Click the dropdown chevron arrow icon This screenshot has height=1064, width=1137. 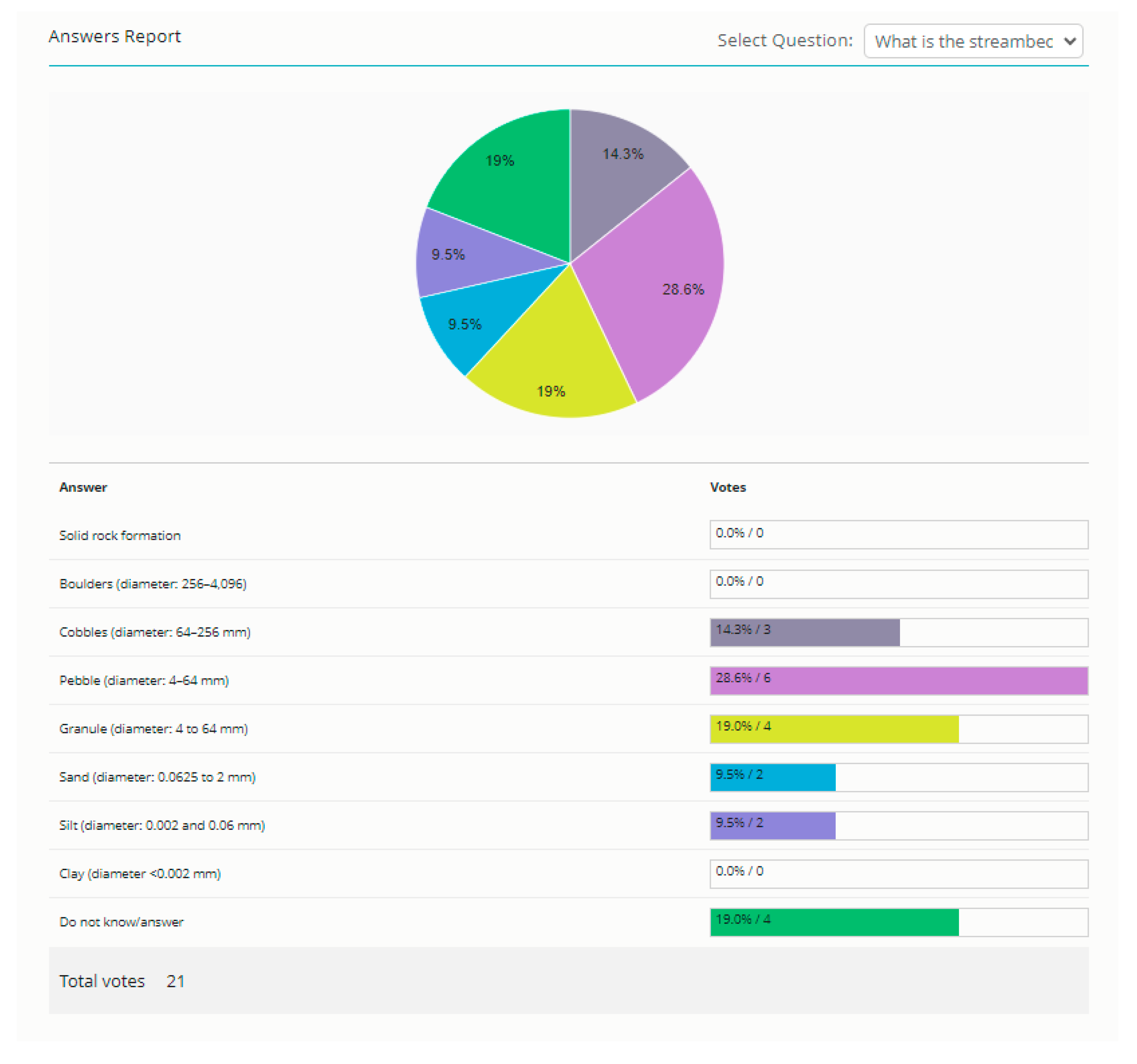pos(1070,41)
